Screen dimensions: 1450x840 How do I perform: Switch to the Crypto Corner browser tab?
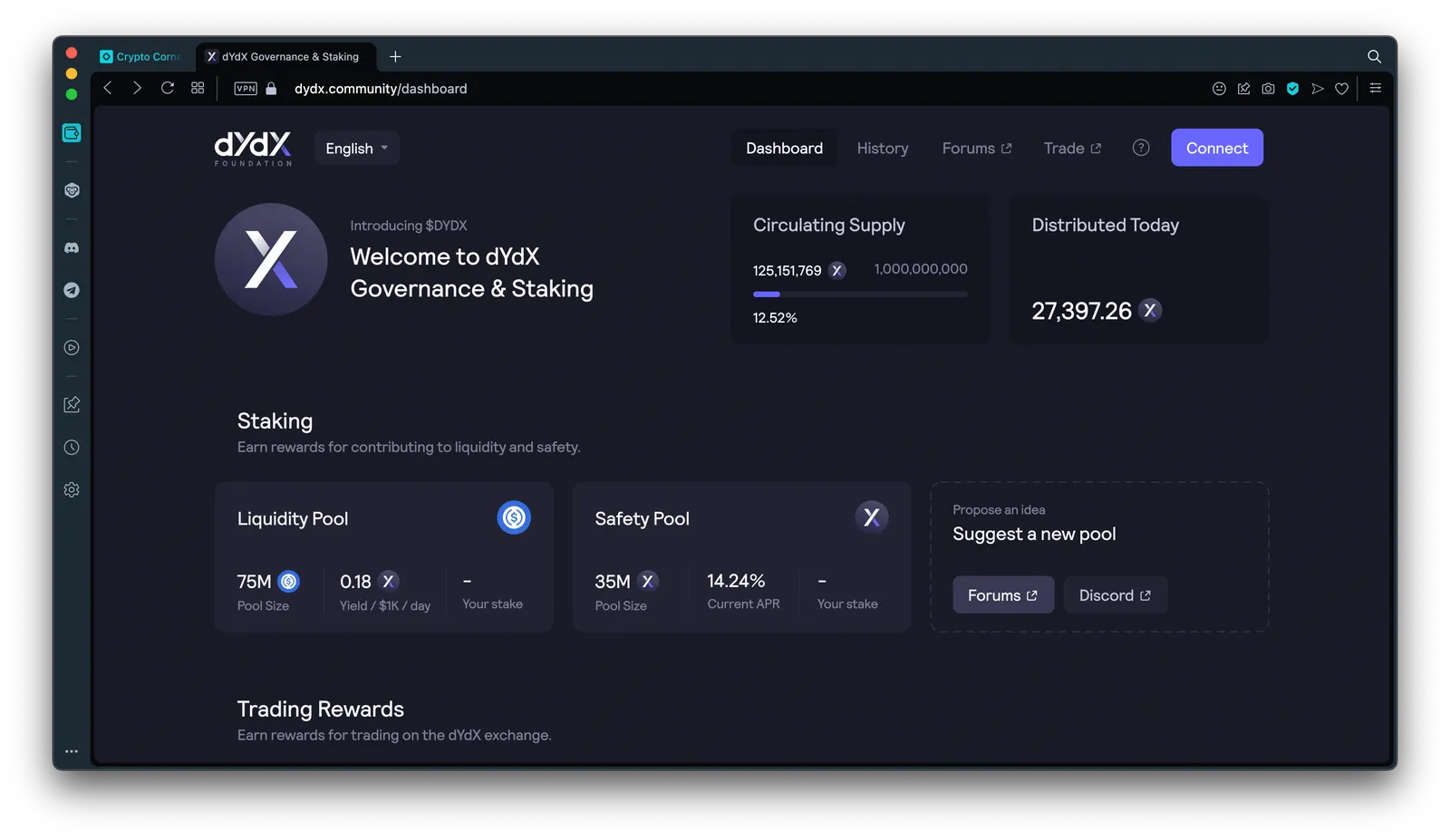pyautogui.click(x=143, y=56)
